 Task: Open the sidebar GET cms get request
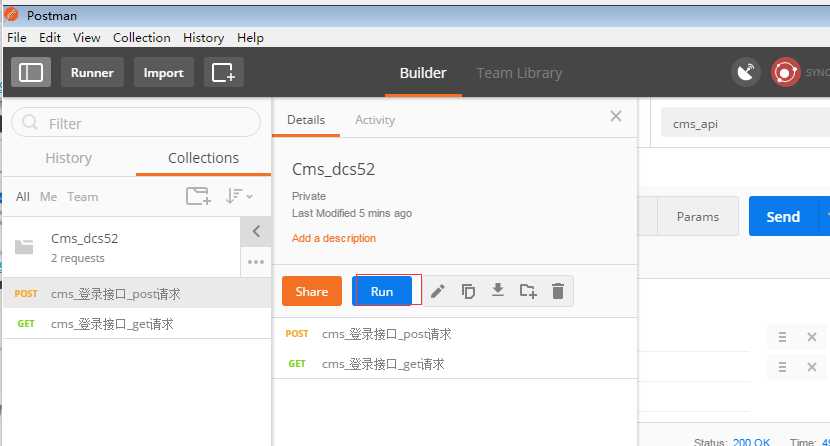(137, 324)
